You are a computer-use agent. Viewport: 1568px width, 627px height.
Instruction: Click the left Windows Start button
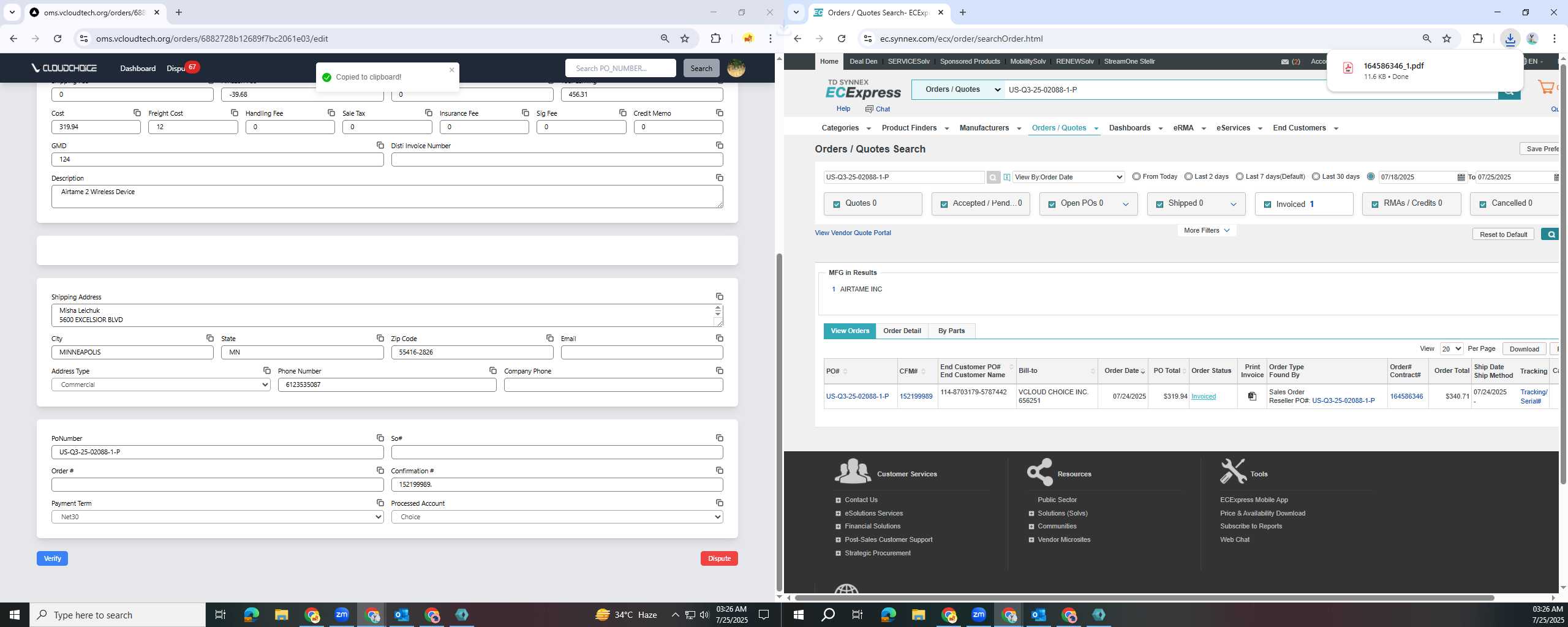15,615
